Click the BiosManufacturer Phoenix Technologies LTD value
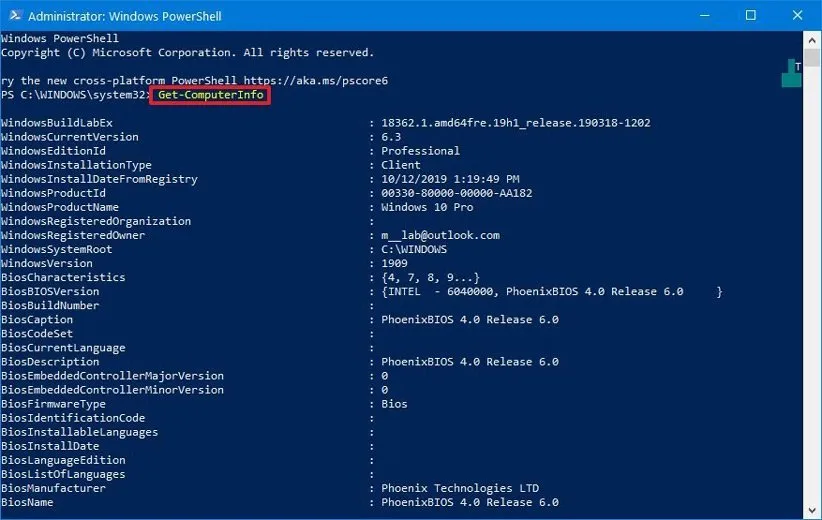 point(460,488)
